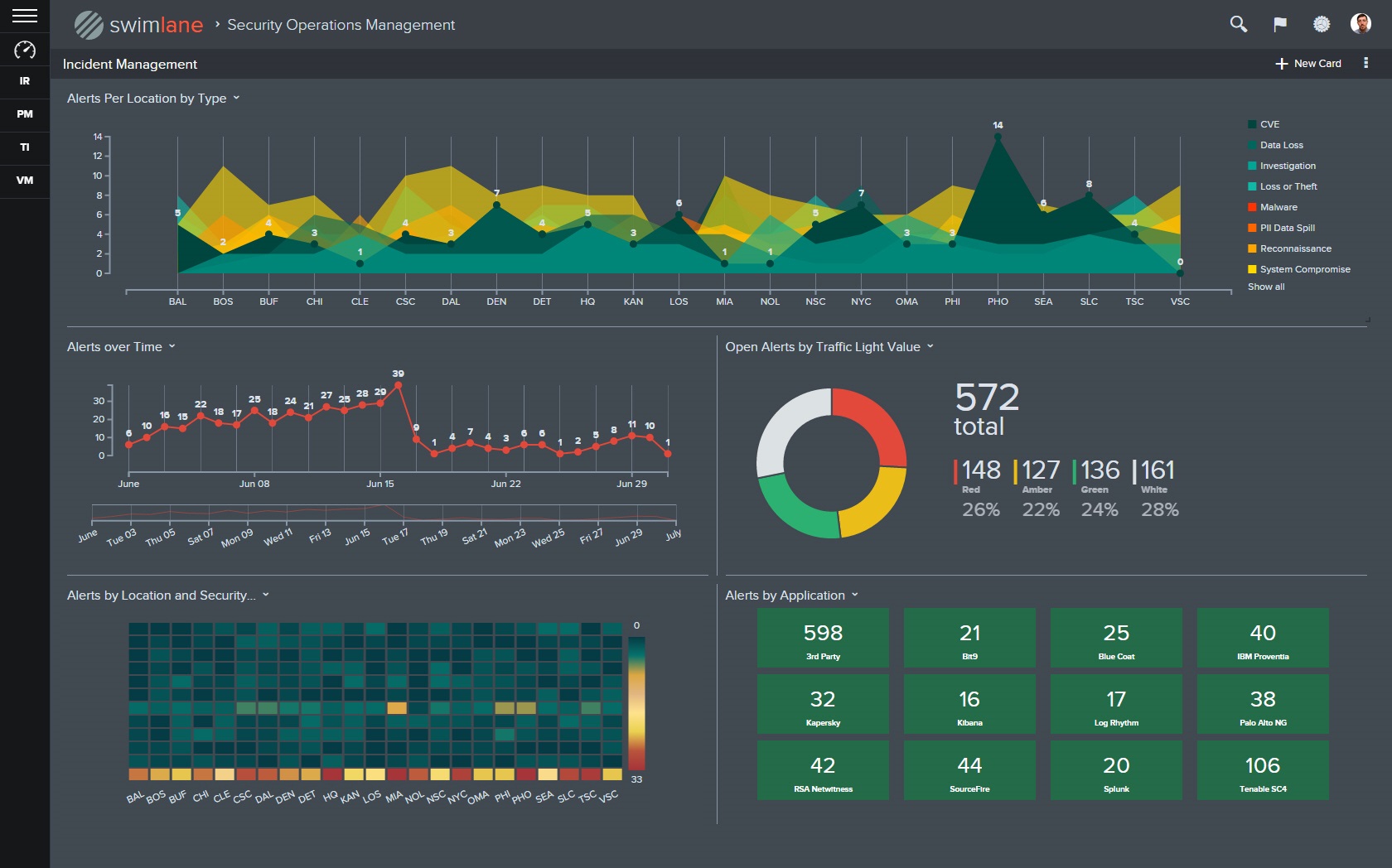Open the settings gear menu

1321,25
